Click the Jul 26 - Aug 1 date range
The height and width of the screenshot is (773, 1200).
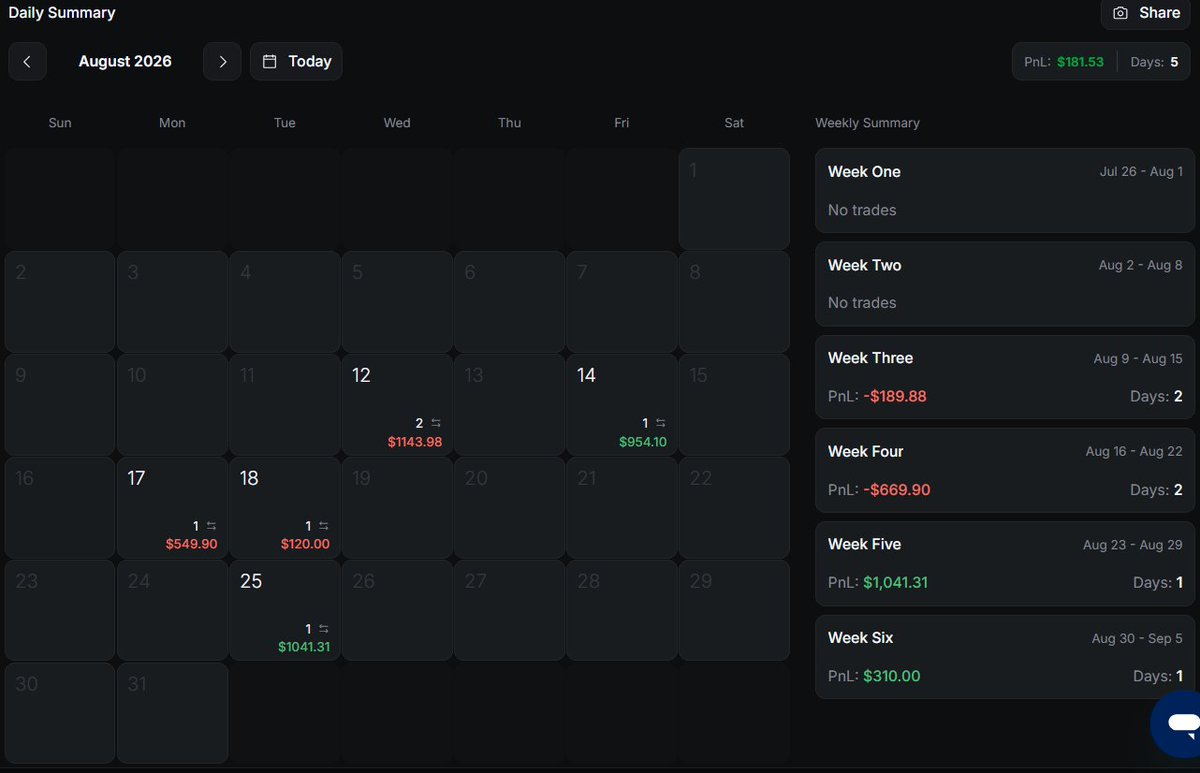1141,172
